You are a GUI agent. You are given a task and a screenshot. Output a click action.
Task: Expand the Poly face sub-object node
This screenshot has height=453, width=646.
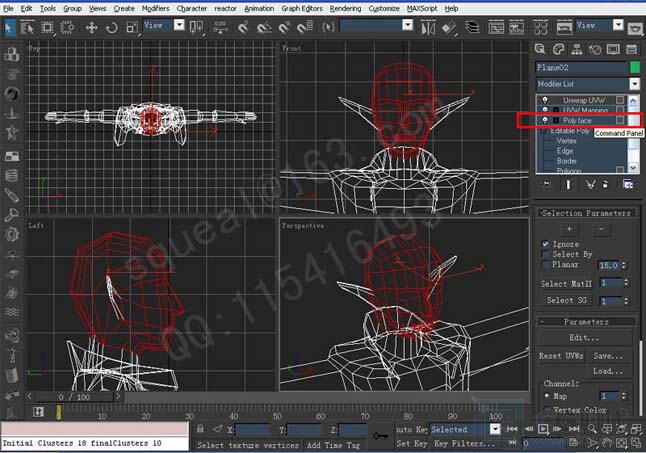(555, 120)
